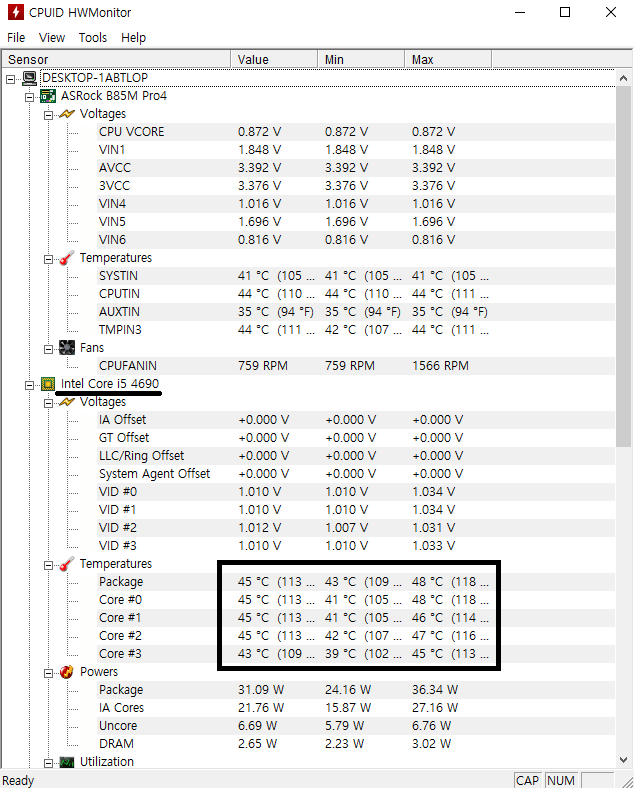Collapse the motherboard Voltages group

point(48,115)
